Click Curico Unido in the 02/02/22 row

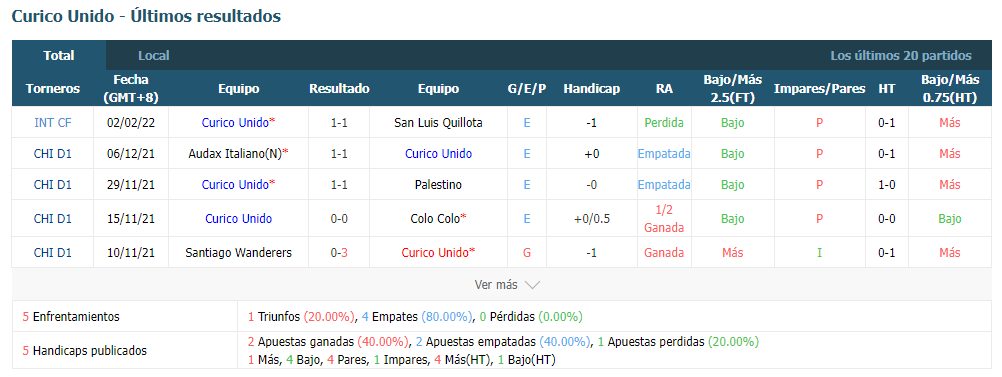(235, 123)
